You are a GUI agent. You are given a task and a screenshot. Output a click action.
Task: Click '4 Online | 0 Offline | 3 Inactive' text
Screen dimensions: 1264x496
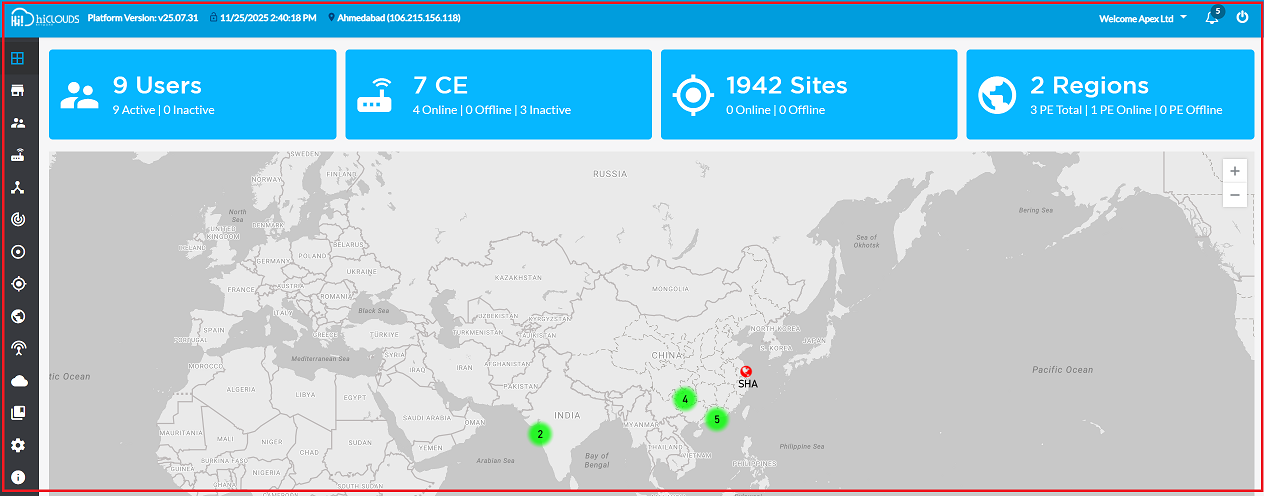click(x=492, y=110)
